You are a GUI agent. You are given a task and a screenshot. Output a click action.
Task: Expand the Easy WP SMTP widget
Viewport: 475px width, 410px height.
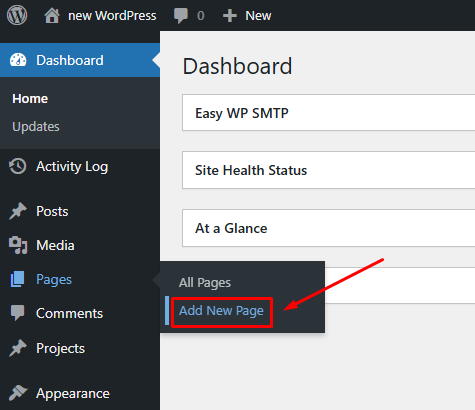(x=328, y=113)
